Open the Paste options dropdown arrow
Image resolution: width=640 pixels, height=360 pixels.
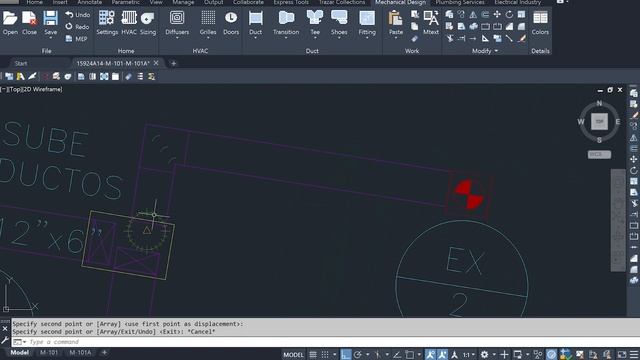click(x=395, y=38)
